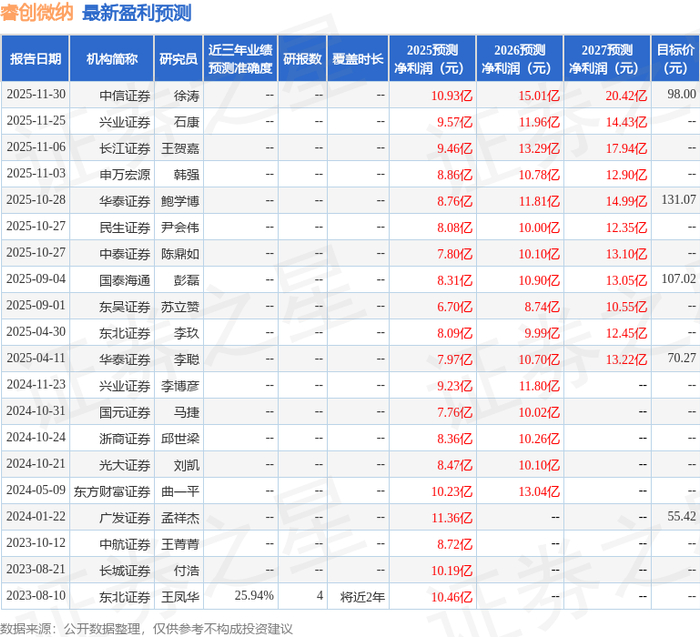
Task: Click the 覆盖时长 column header
Action: [x=358, y=58]
